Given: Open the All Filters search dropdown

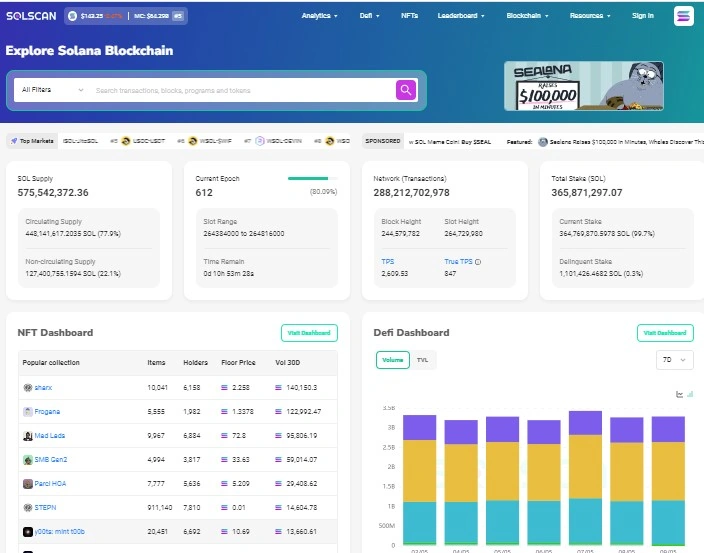Looking at the screenshot, I should pos(52,90).
